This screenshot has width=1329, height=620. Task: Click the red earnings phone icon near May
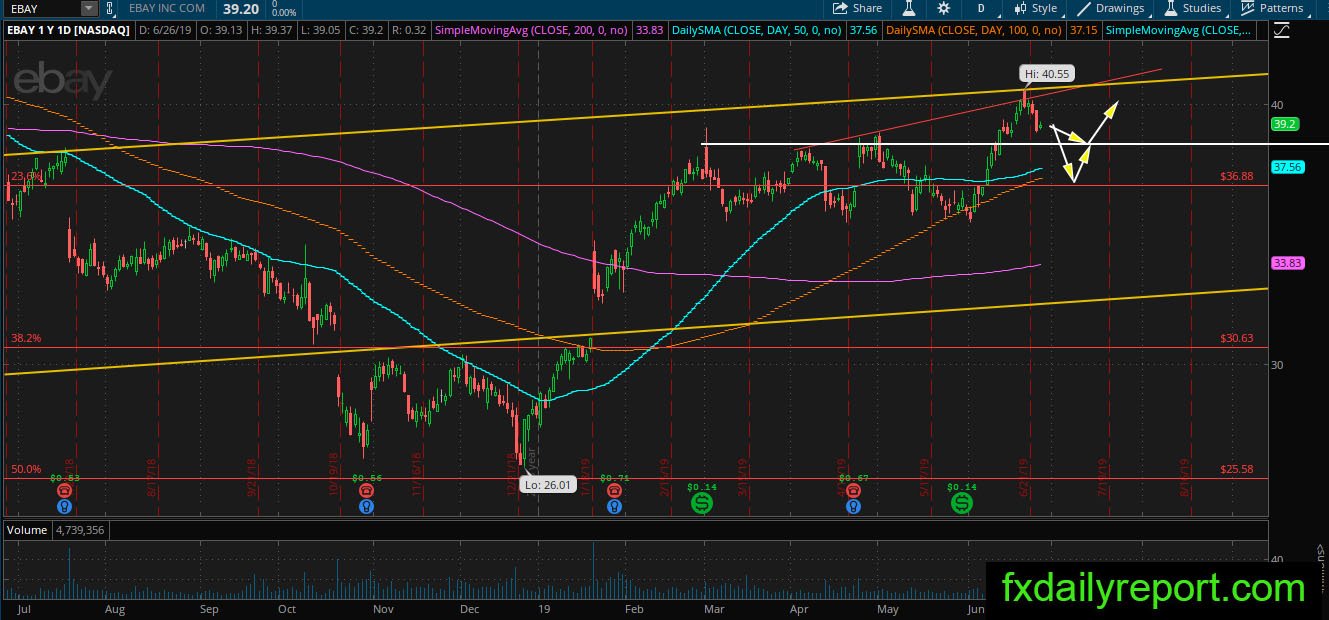852,491
